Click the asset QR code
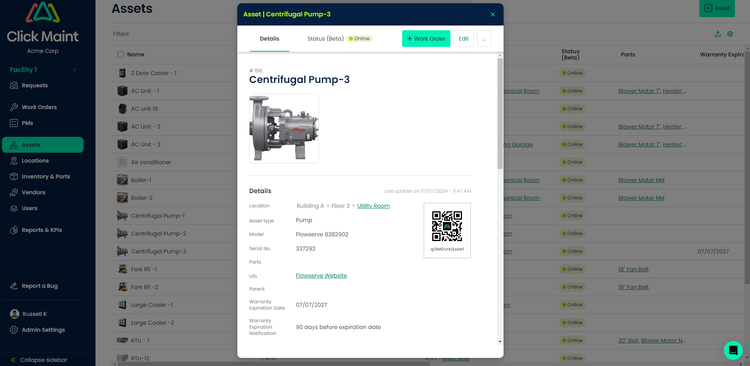Viewport: 750px width, 366px height. click(447, 226)
